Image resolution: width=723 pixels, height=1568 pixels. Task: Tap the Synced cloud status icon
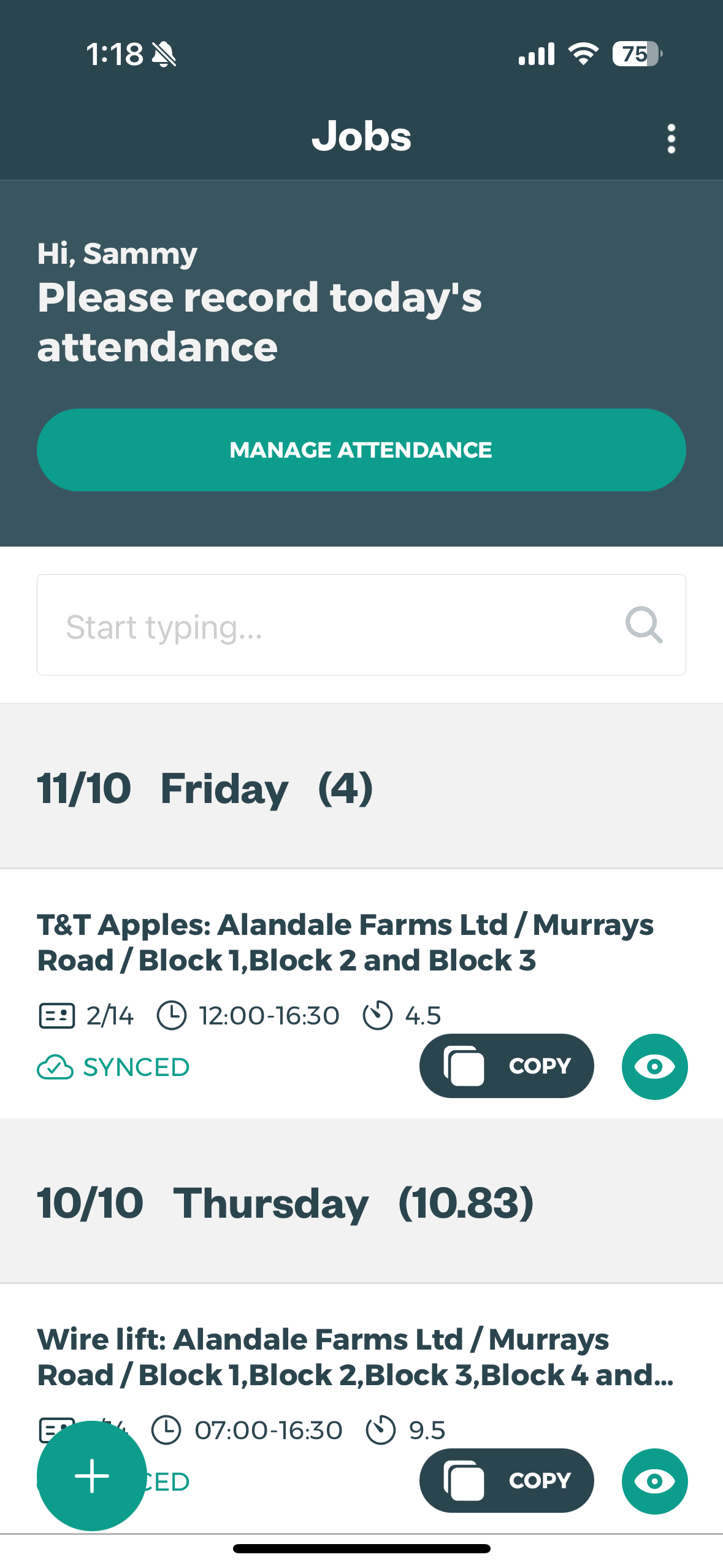[x=55, y=1067]
